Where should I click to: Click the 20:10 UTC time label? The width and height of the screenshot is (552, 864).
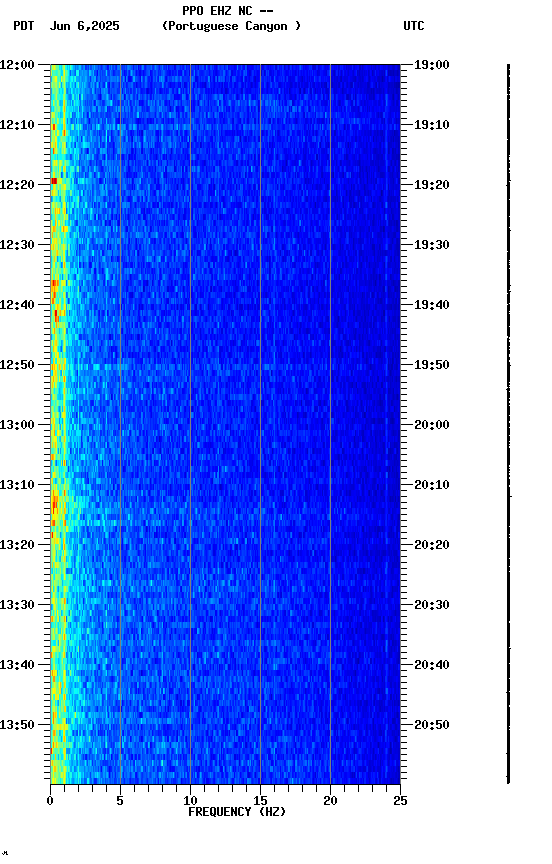tap(432, 485)
